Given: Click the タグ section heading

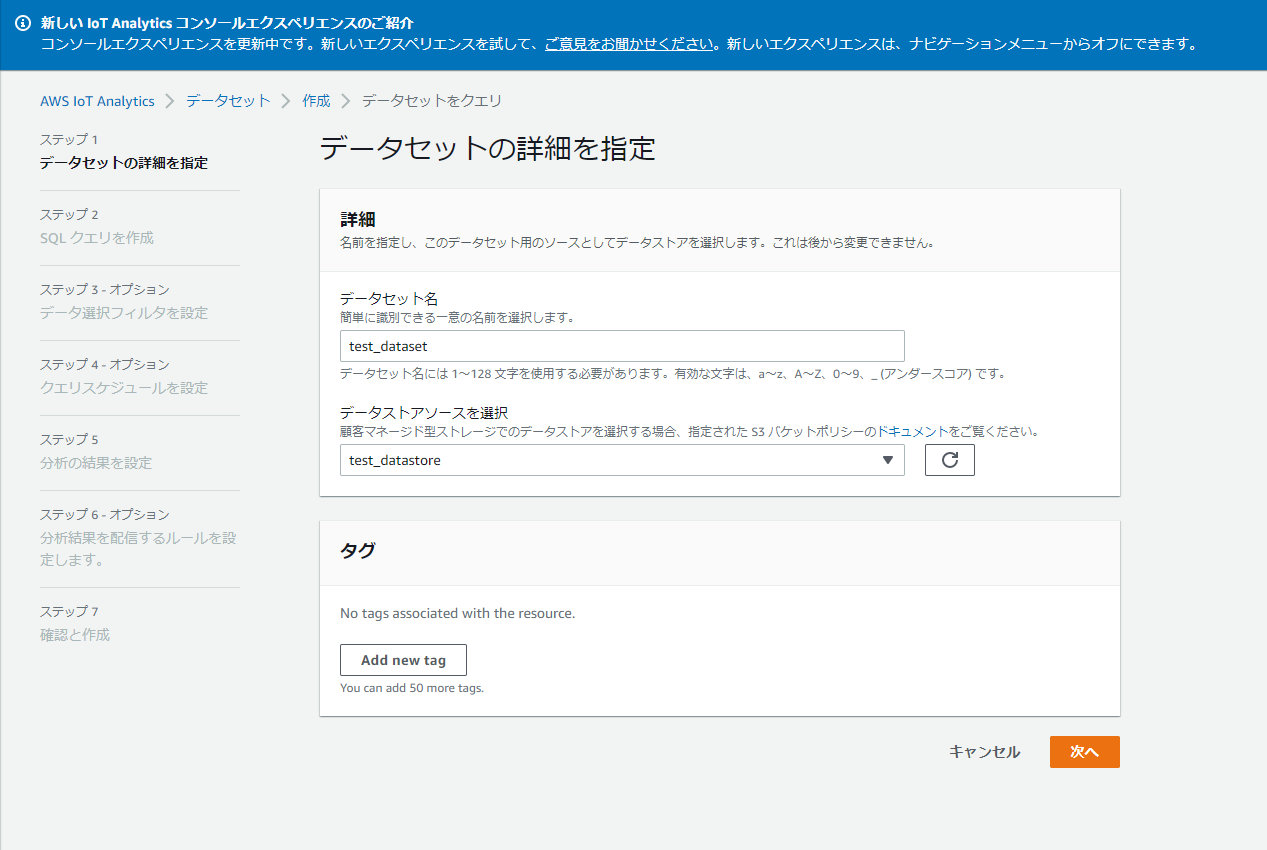Looking at the screenshot, I should [357, 550].
